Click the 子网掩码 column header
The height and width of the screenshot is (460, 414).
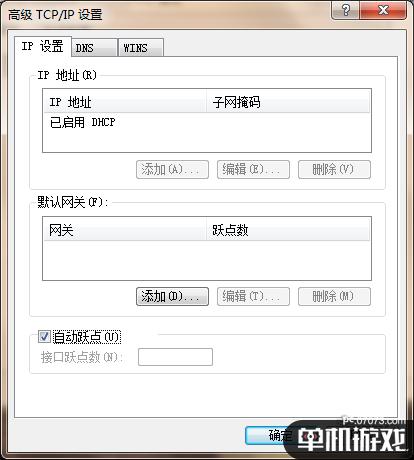tap(288, 102)
